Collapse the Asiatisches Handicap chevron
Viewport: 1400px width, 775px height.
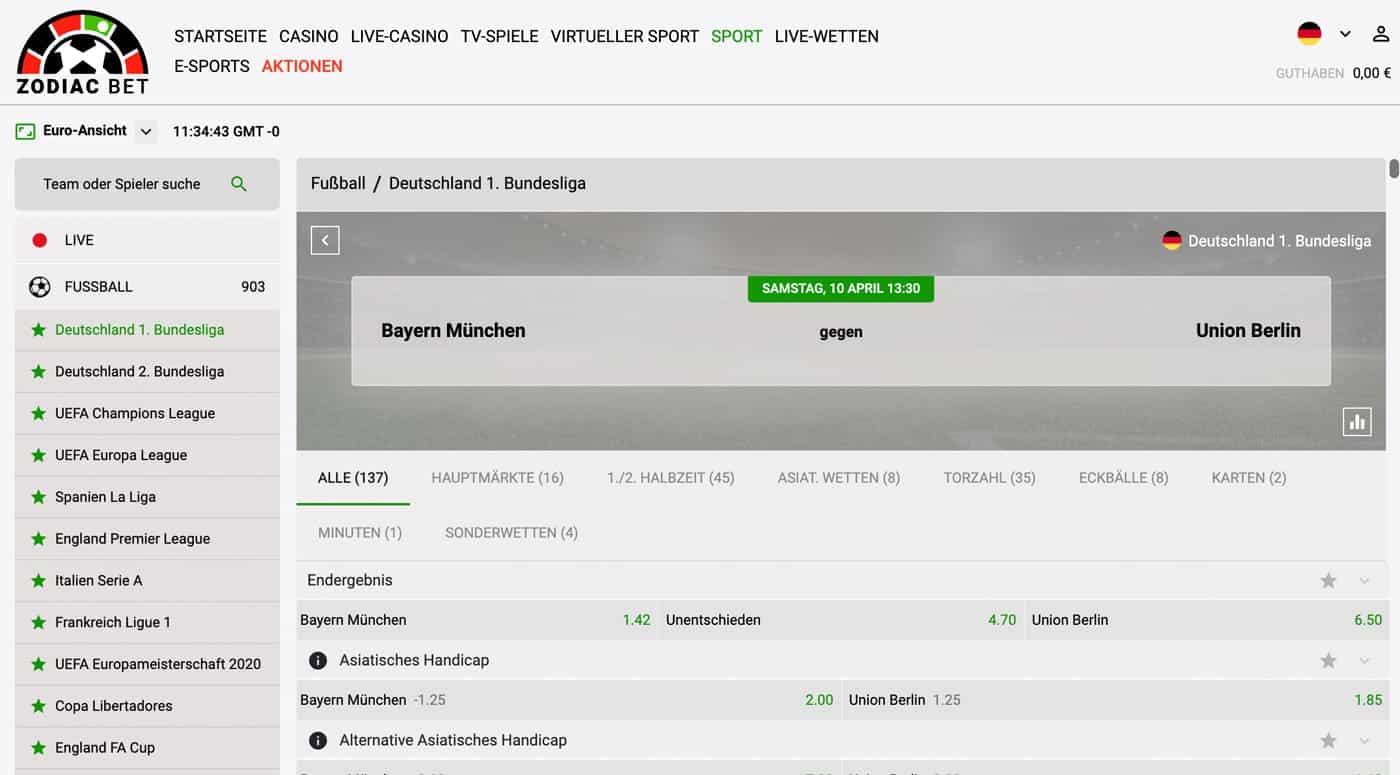point(1364,661)
